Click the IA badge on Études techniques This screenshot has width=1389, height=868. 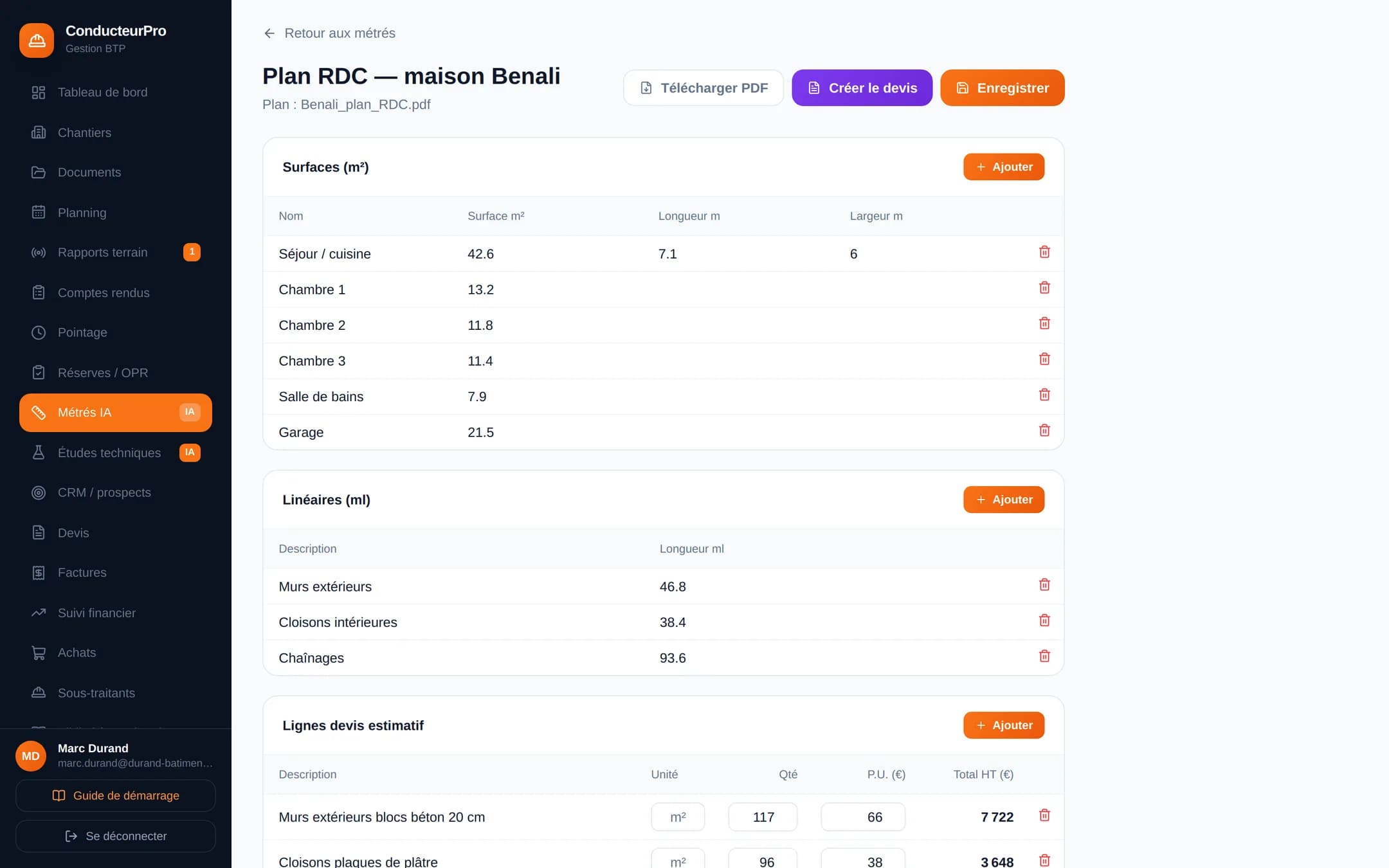[x=190, y=453]
